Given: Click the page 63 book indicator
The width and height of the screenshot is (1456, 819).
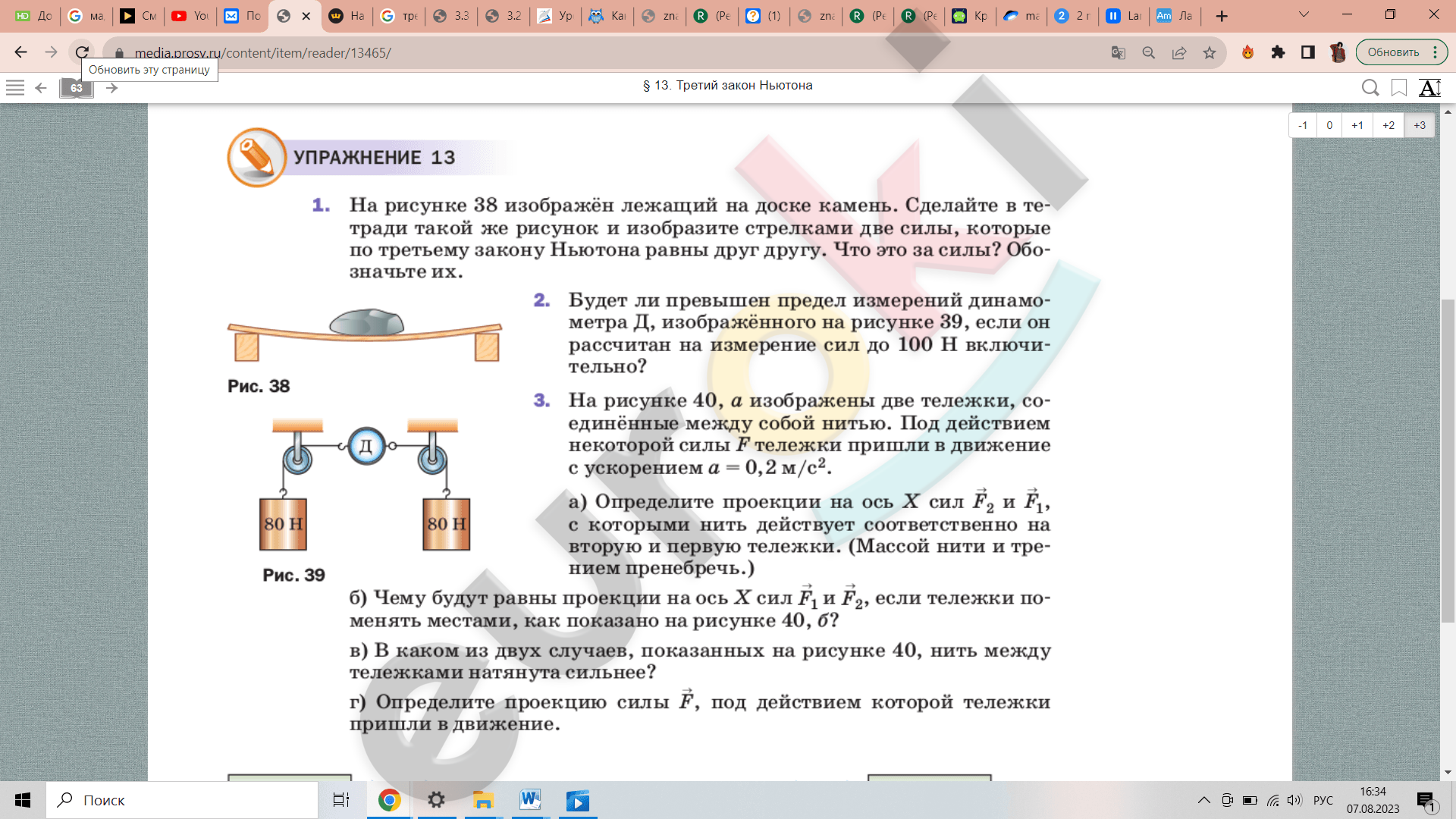Looking at the screenshot, I should tap(77, 88).
